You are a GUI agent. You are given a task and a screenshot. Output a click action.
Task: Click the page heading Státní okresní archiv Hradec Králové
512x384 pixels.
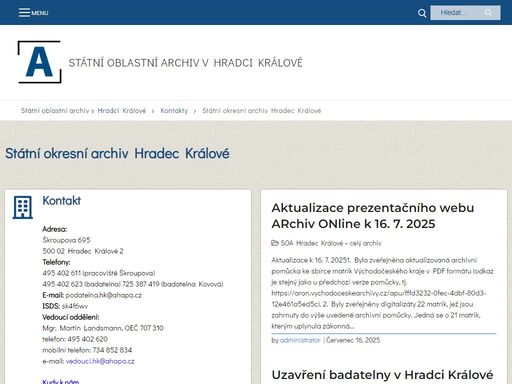point(117,153)
